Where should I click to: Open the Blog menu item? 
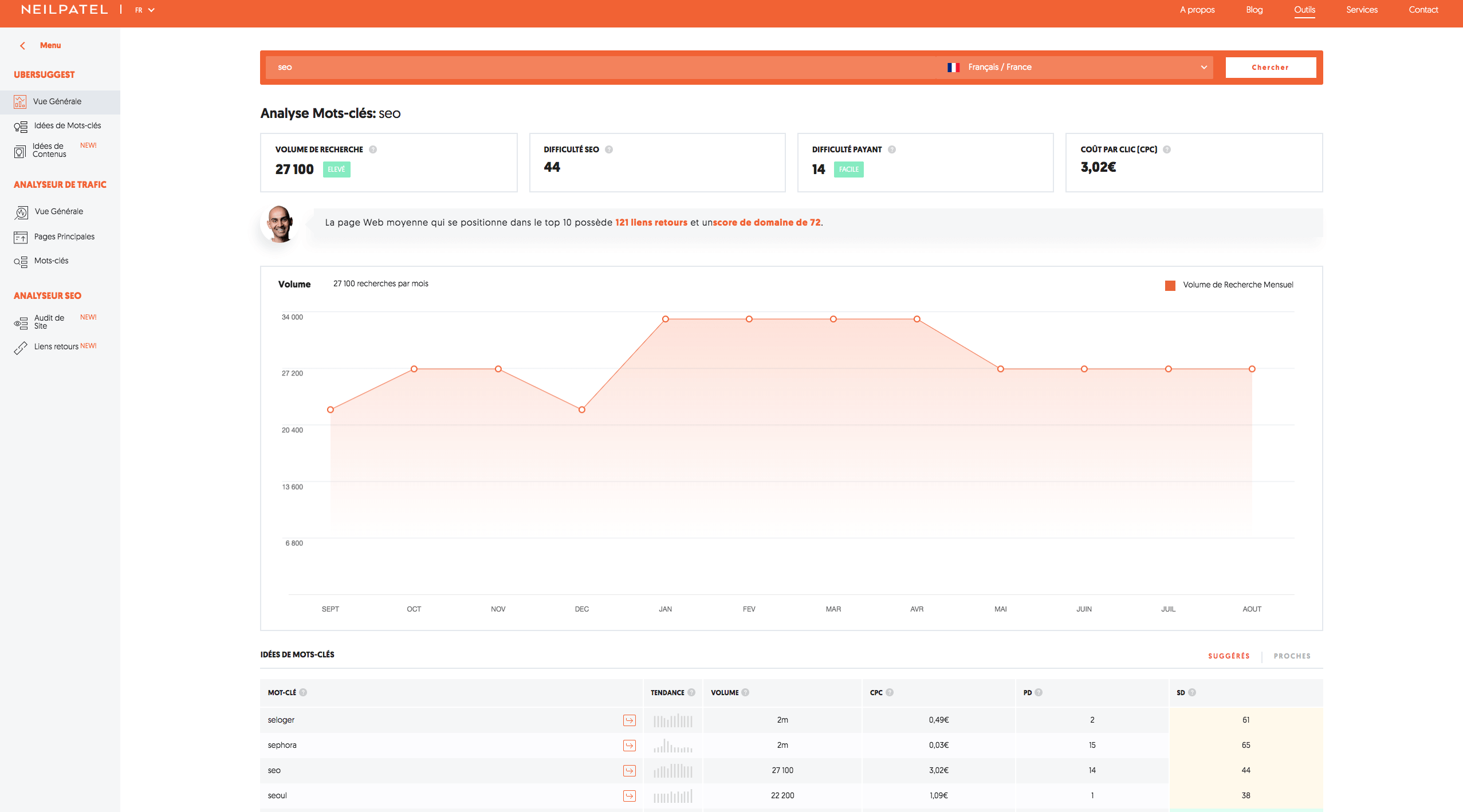pyautogui.click(x=1254, y=10)
